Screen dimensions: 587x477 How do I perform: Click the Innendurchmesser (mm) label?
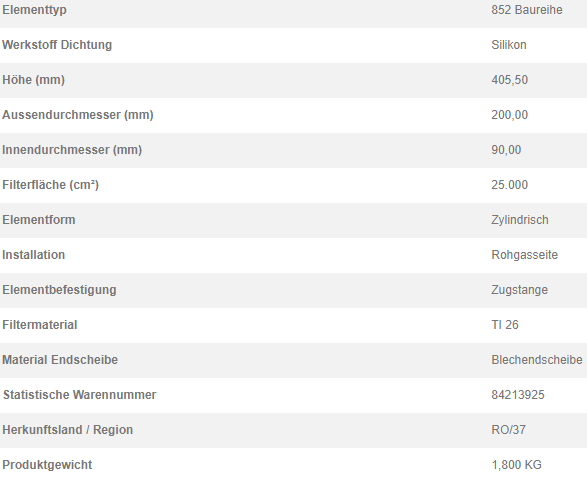tap(72, 150)
